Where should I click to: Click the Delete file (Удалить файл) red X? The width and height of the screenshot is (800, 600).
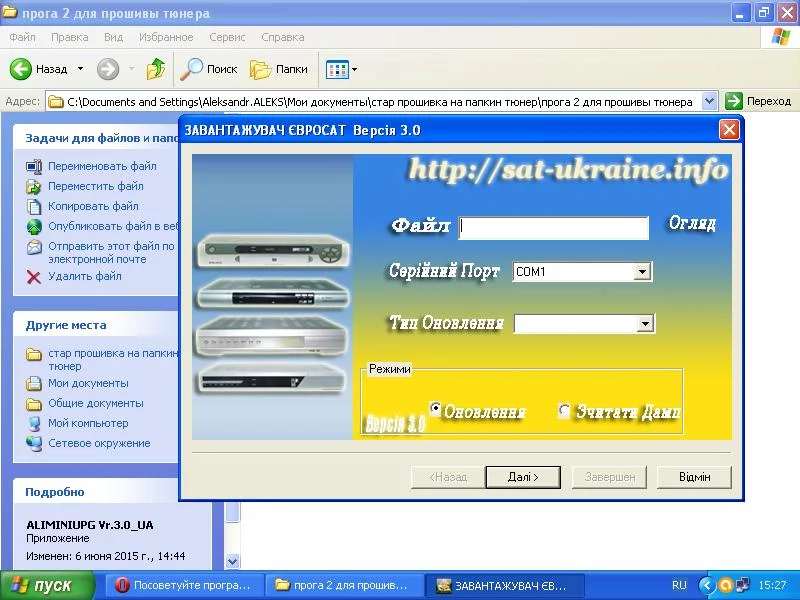[34, 276]
